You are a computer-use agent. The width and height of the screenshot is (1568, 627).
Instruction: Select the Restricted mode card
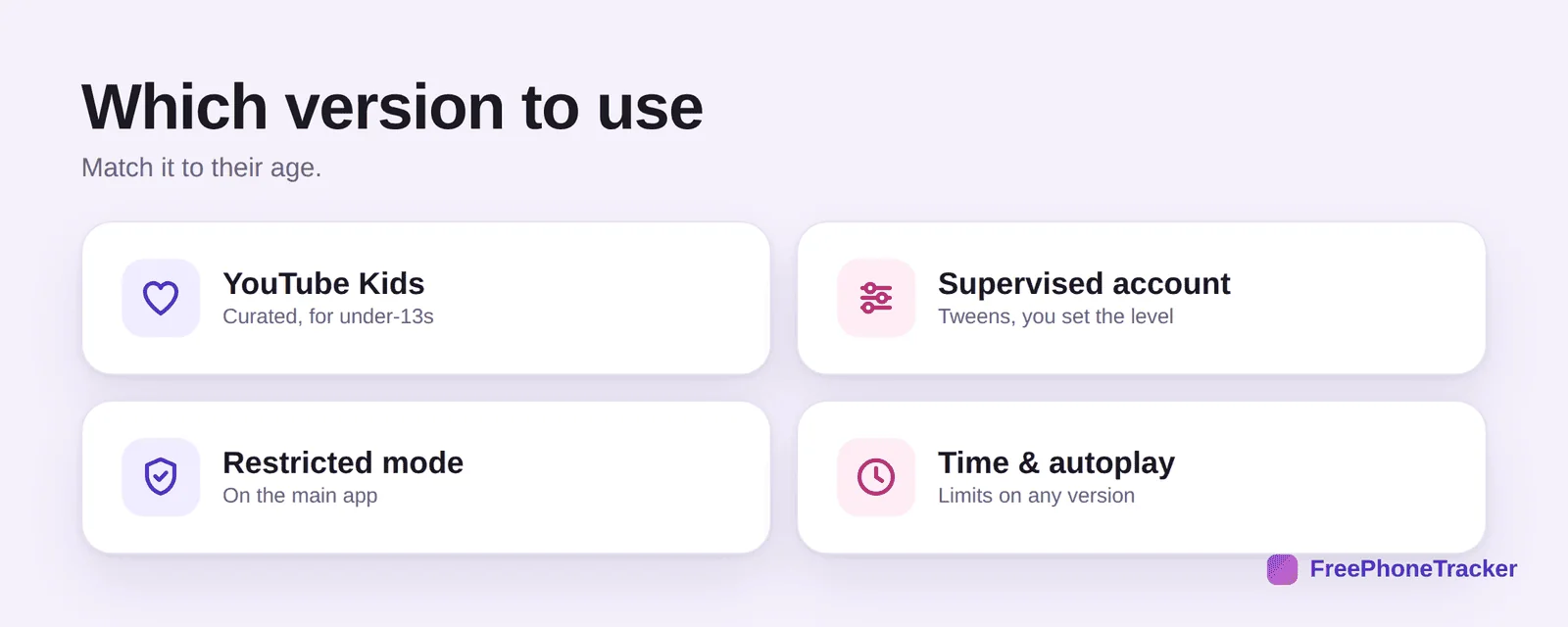point(426,477)
